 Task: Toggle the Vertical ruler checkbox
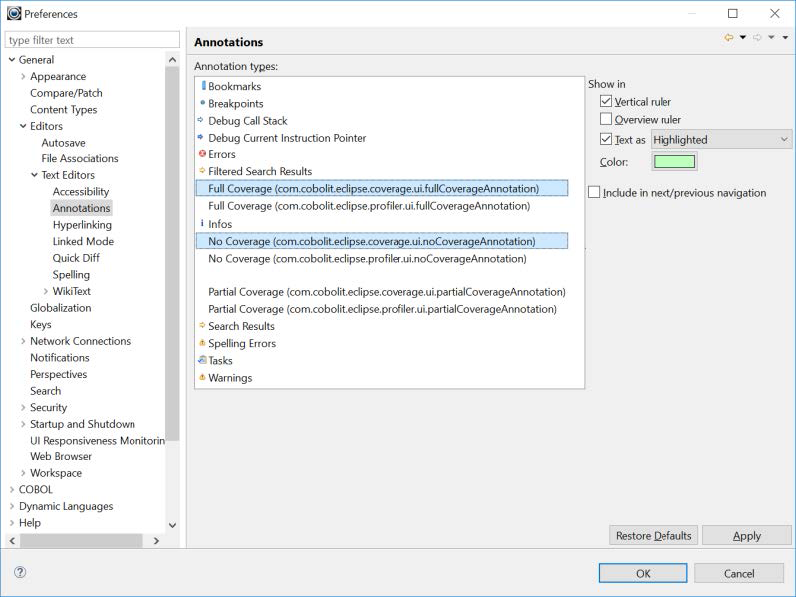coord(606,101)
